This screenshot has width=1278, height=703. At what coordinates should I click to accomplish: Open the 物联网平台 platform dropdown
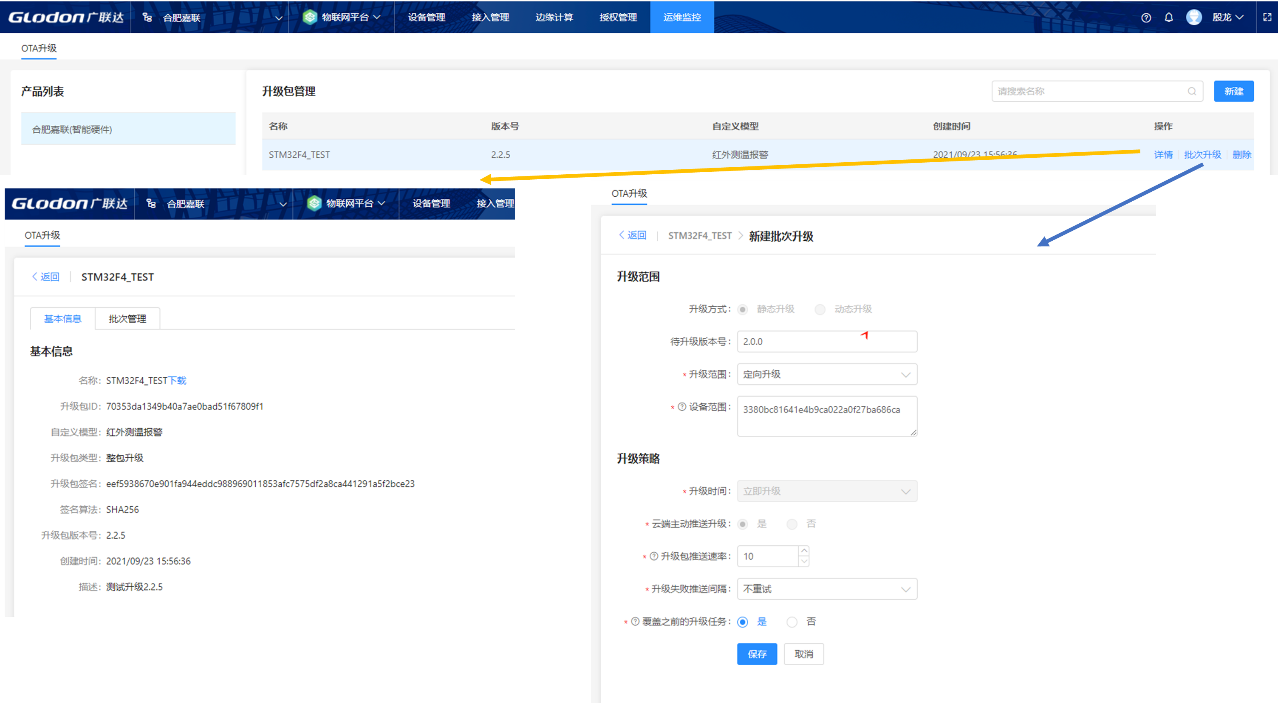(343, 17)
